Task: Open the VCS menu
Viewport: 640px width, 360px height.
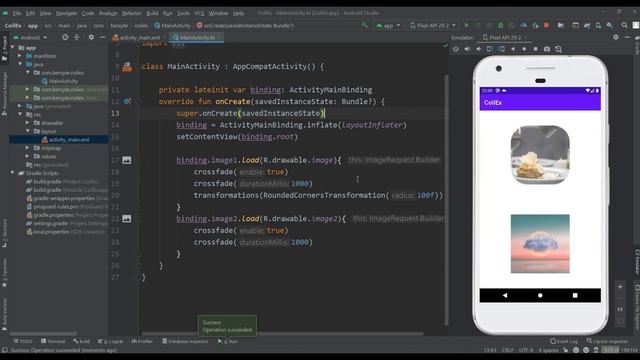Action: click(x=199, y=13)
